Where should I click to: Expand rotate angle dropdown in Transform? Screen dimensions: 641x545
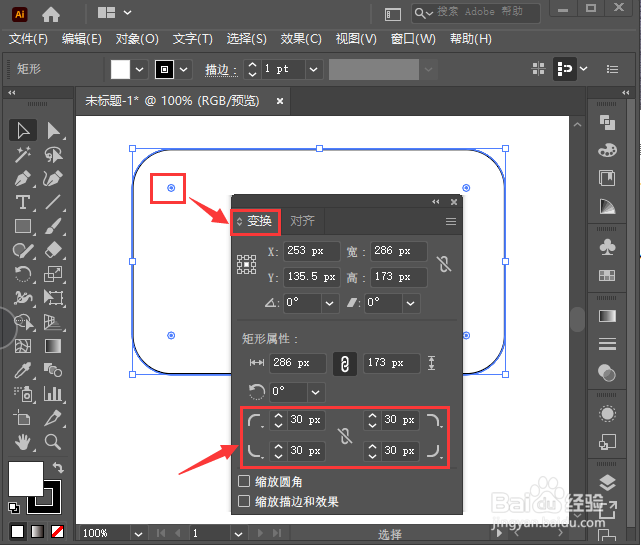tap(329, 303)
